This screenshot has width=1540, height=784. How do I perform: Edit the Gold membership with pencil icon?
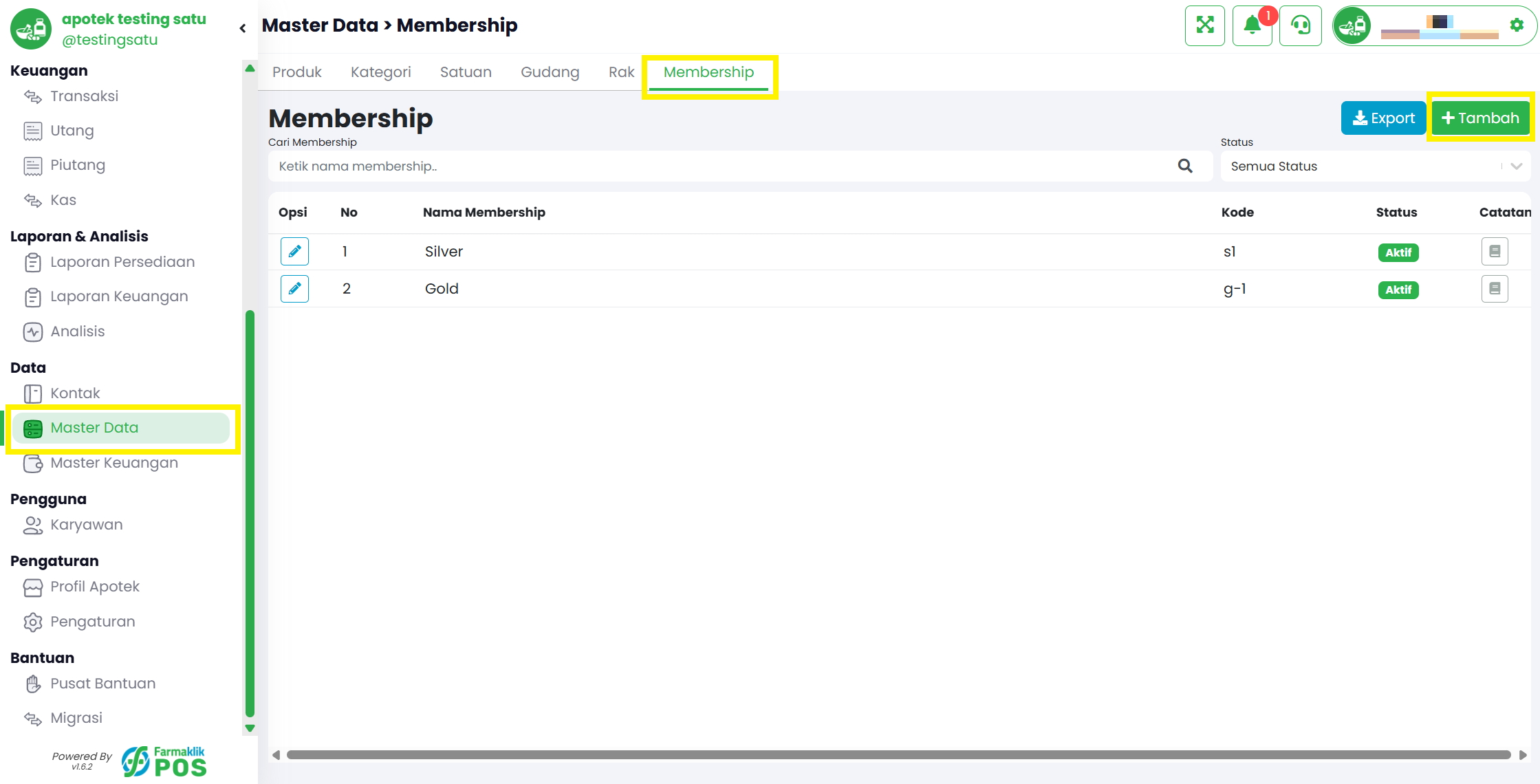pos(294,289)
